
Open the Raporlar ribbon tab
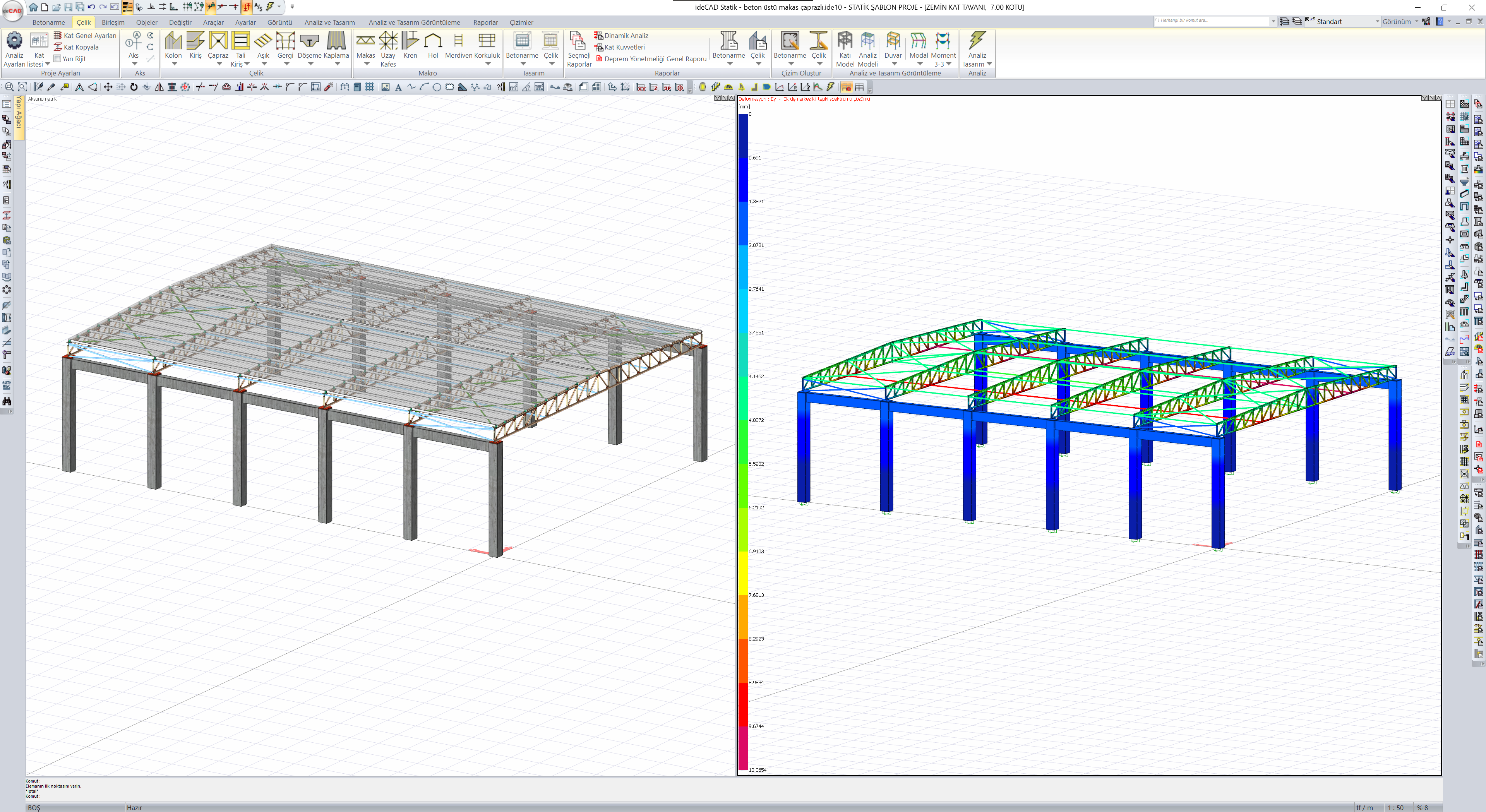click(x=485, y=22)
